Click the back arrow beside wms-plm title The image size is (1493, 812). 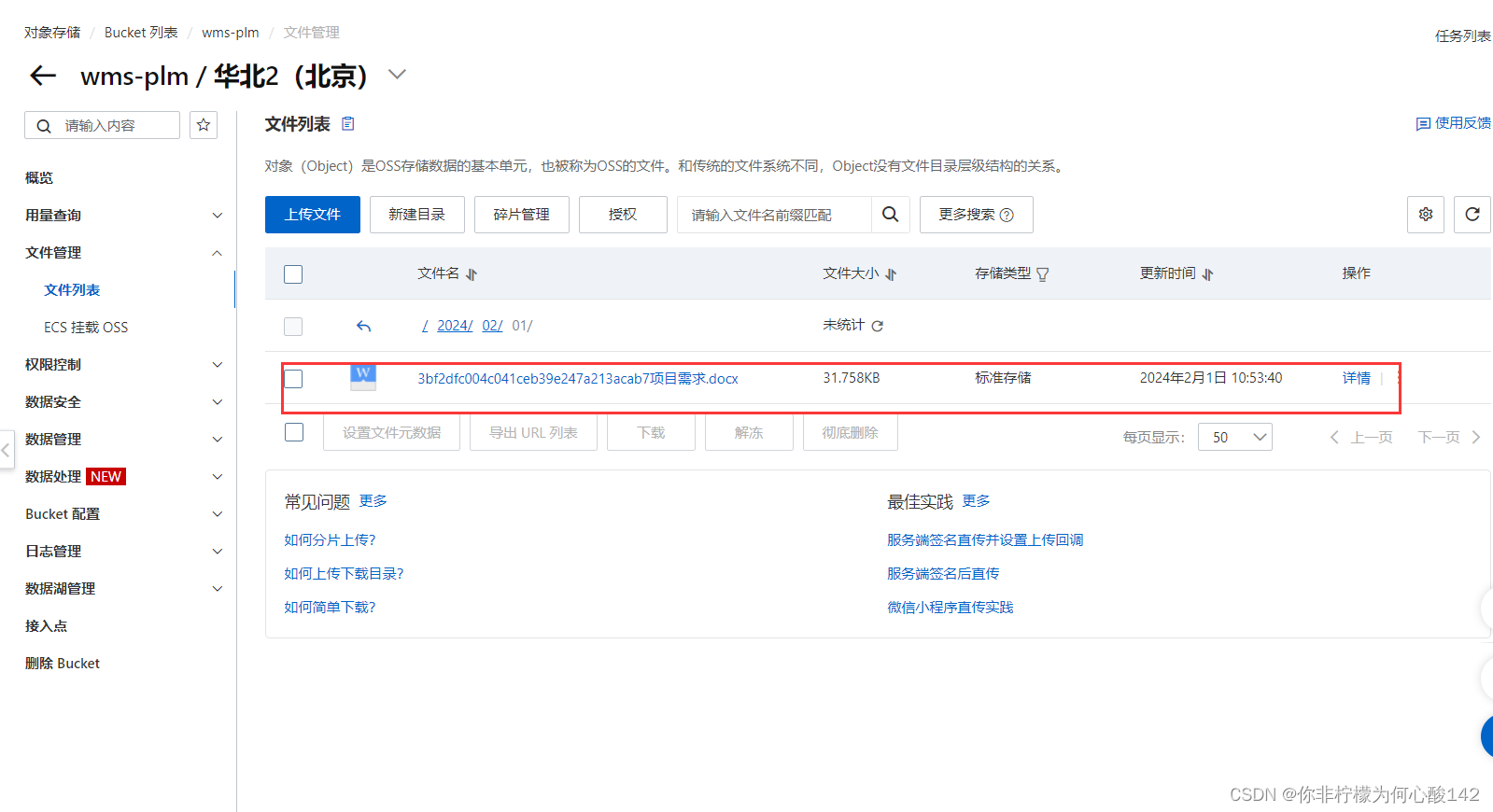(44, 76)
